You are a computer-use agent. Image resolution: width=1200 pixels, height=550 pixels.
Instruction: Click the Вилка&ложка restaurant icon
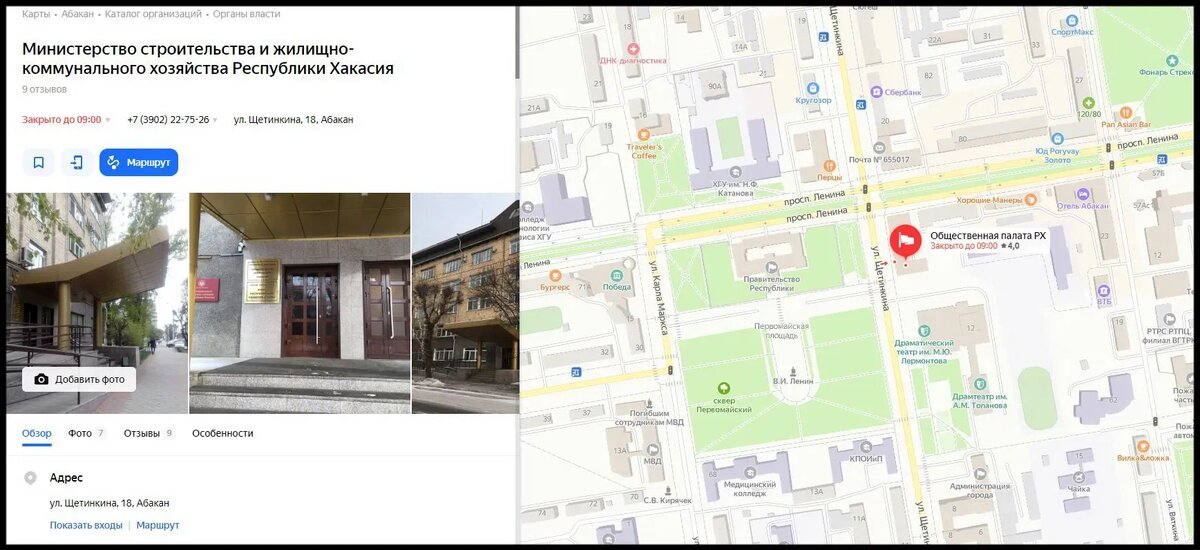tap(1142, 446)
